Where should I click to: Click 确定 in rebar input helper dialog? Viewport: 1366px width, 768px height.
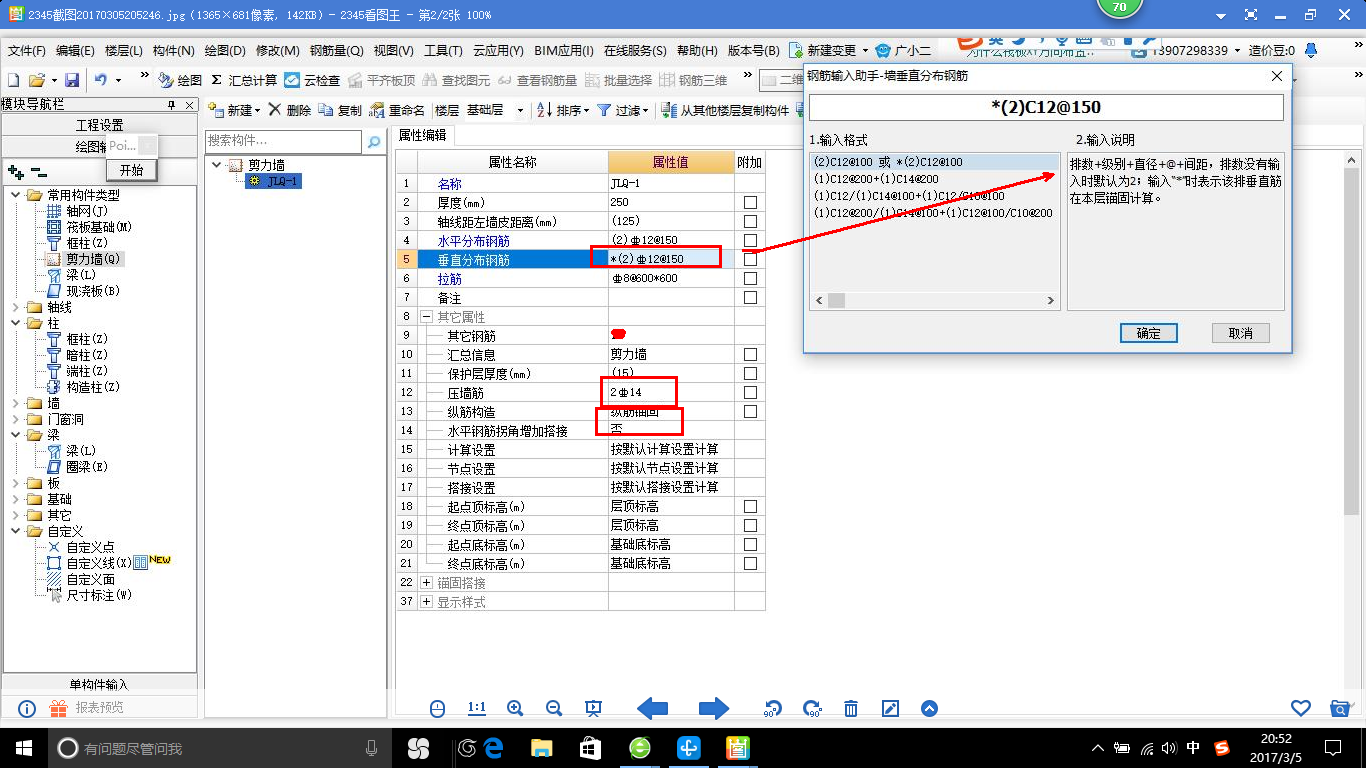click(x=1148, y=333)
